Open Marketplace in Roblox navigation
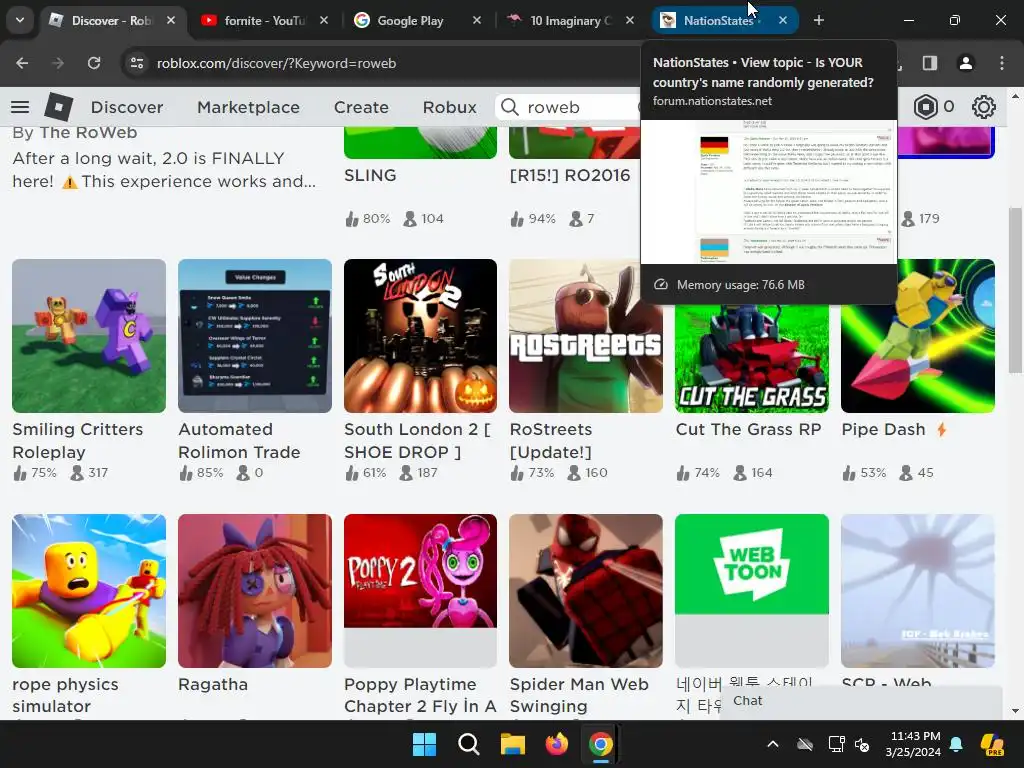Viewport: 1024px width, 768px height. (248, 107)
